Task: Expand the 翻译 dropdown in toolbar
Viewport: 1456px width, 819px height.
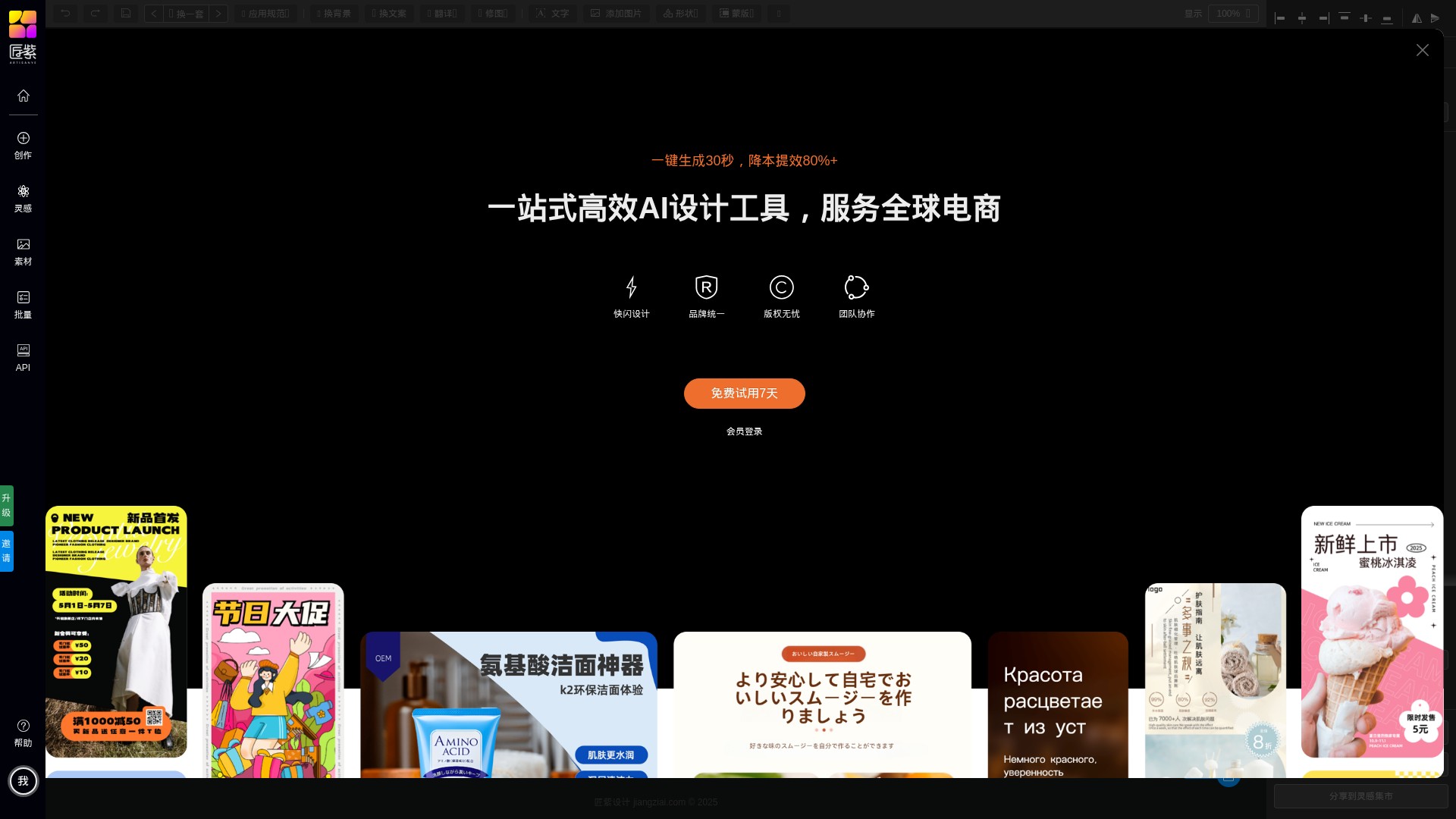Action: (442, 14)
